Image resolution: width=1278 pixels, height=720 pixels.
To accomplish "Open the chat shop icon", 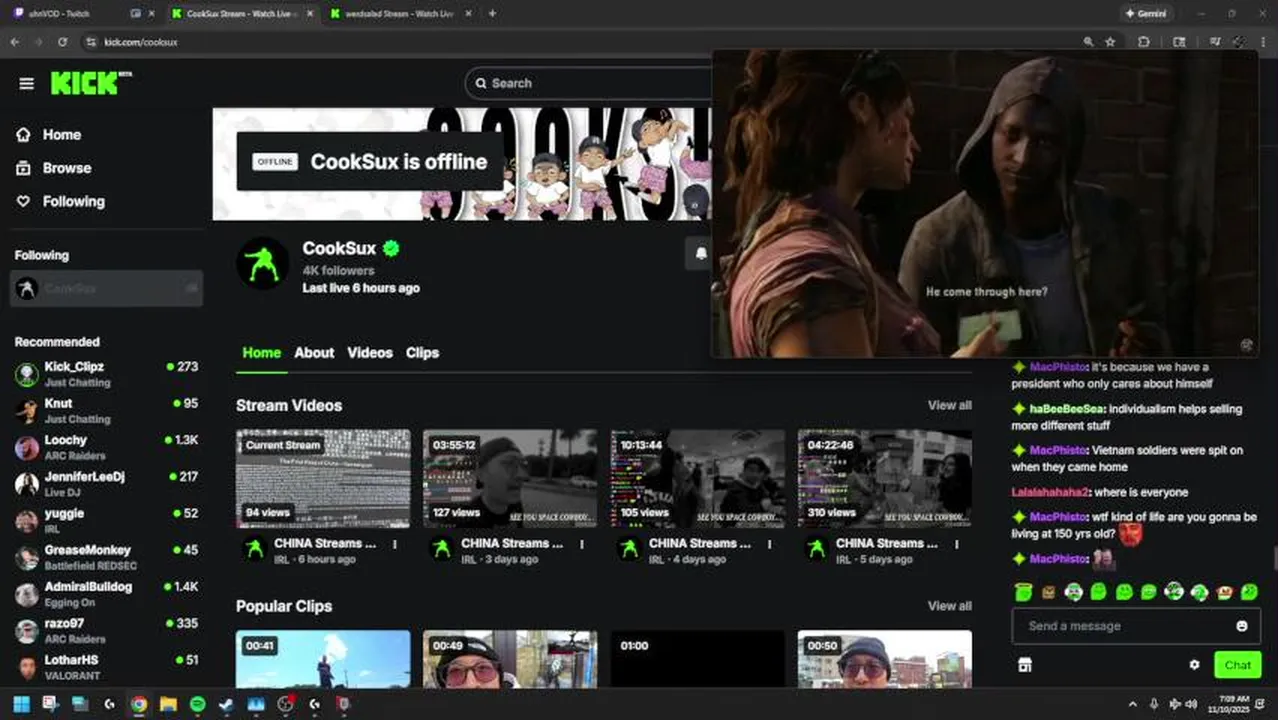I will click(x=1024, y=665).
